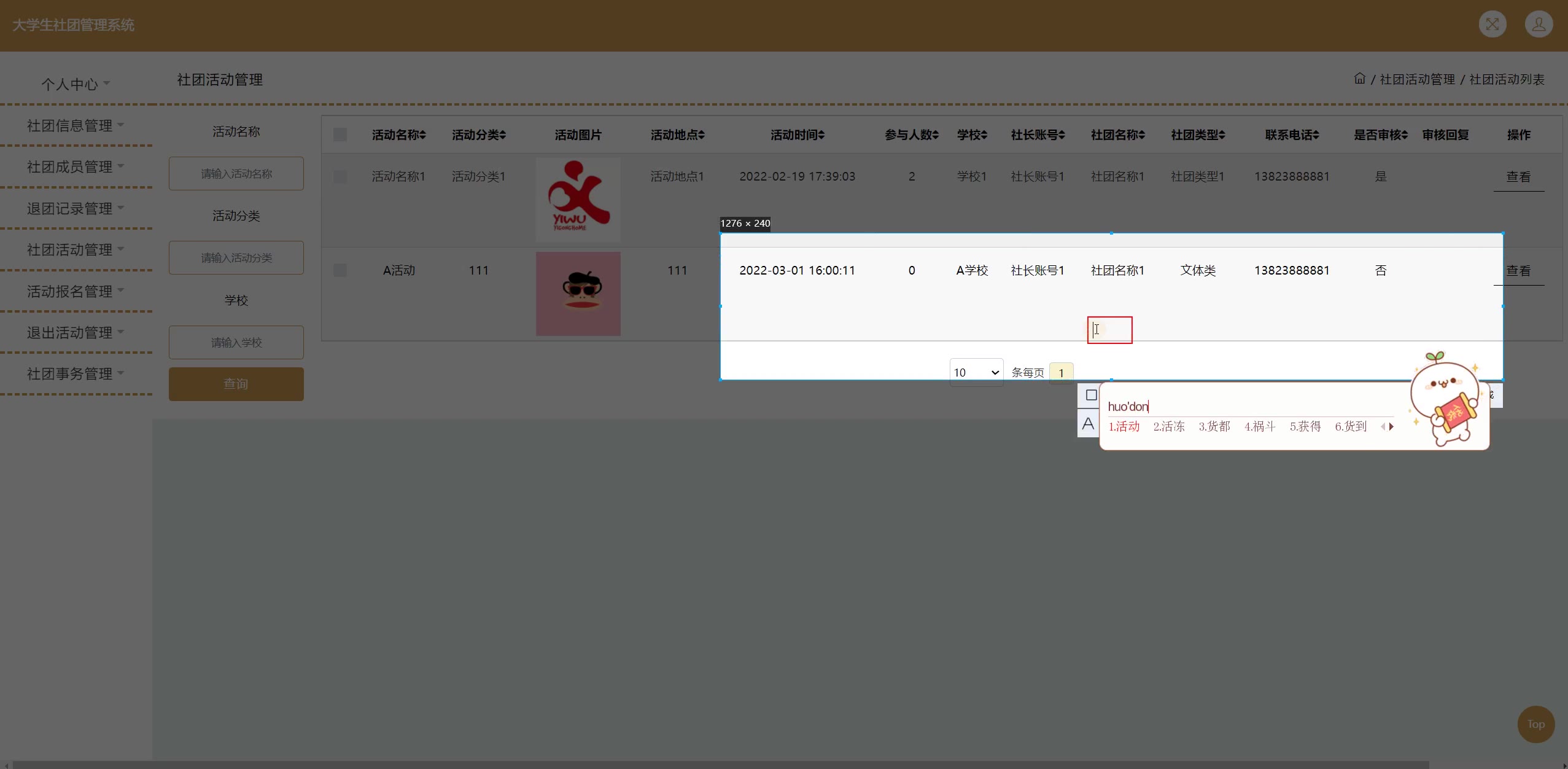
Task: Select the text tool (A) in screenshot toolbar
Action: (x=1088, y=424)
